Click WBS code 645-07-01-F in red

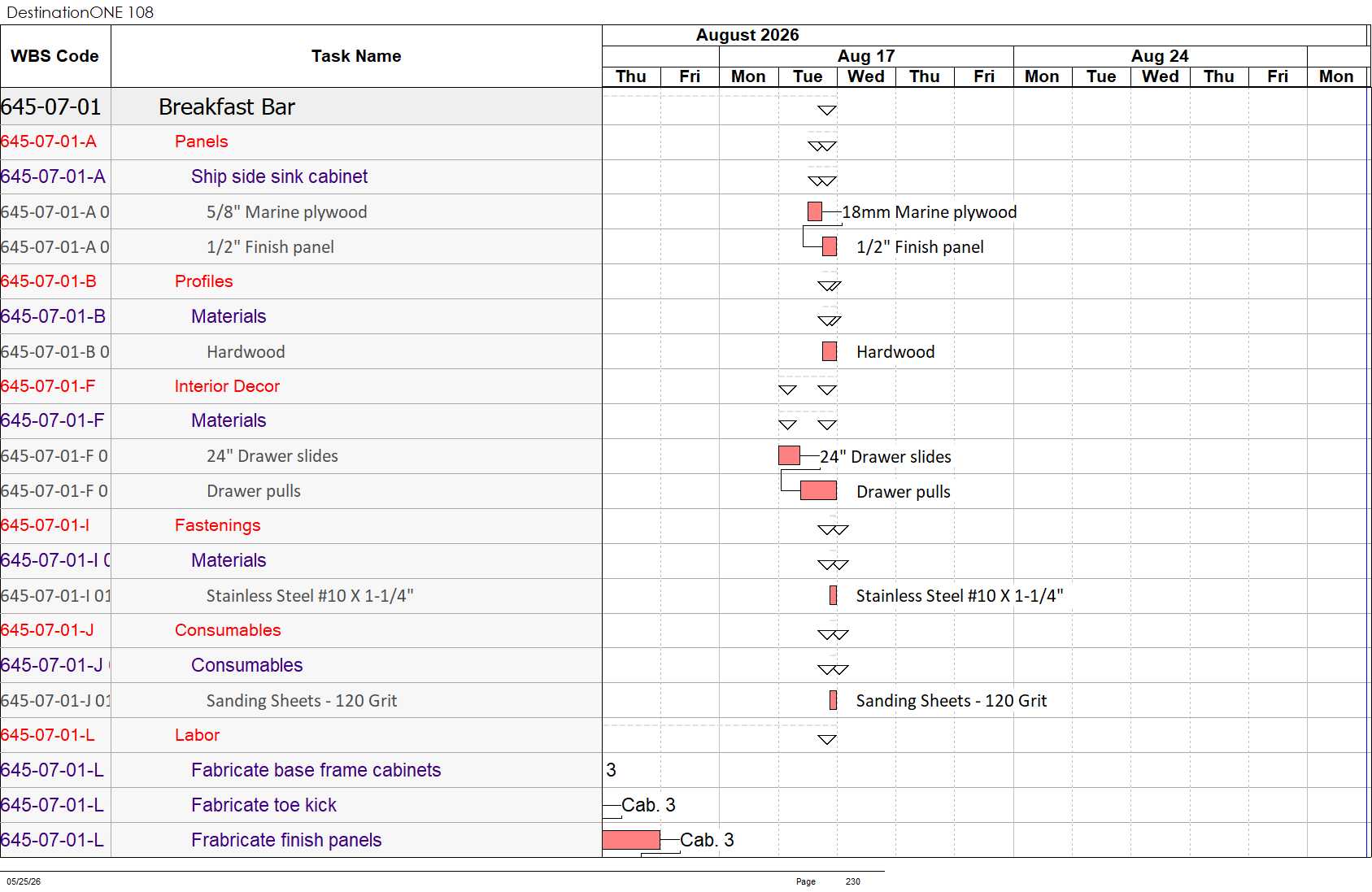48,386
